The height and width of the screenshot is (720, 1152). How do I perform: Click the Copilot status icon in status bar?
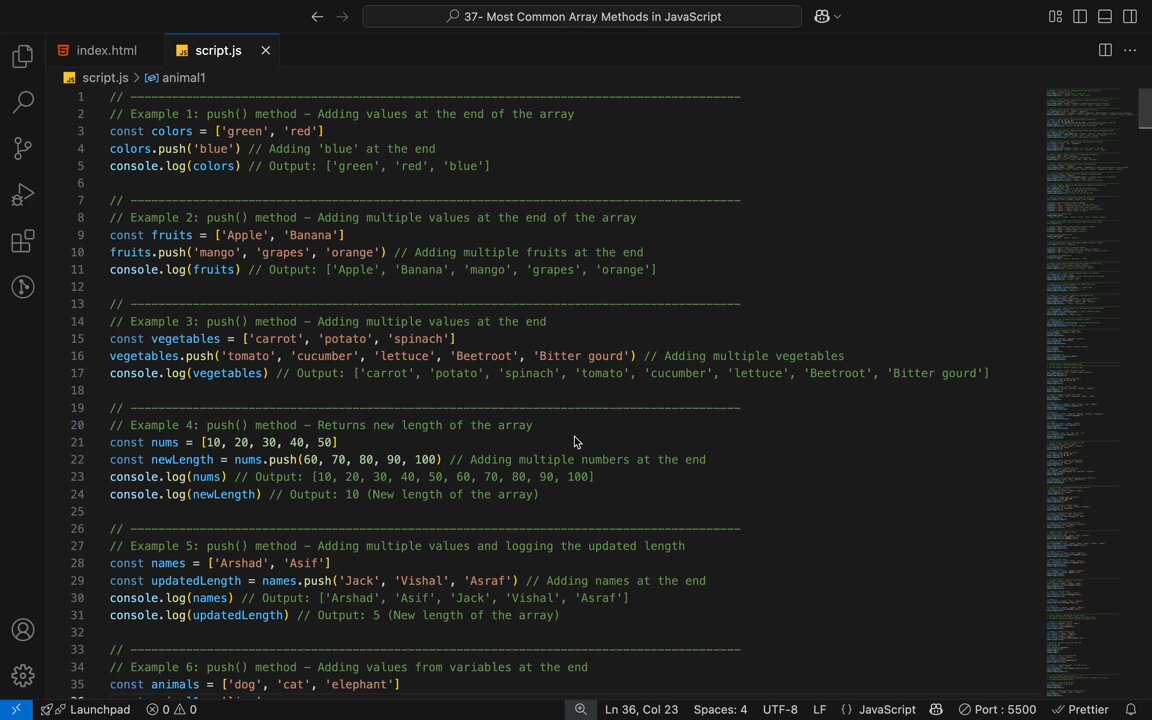pos(936,709)
